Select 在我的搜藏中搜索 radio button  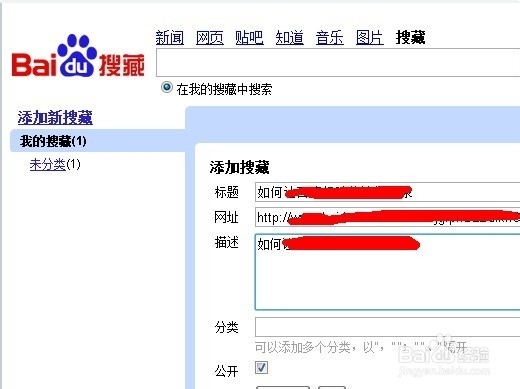tap(167, 88)
